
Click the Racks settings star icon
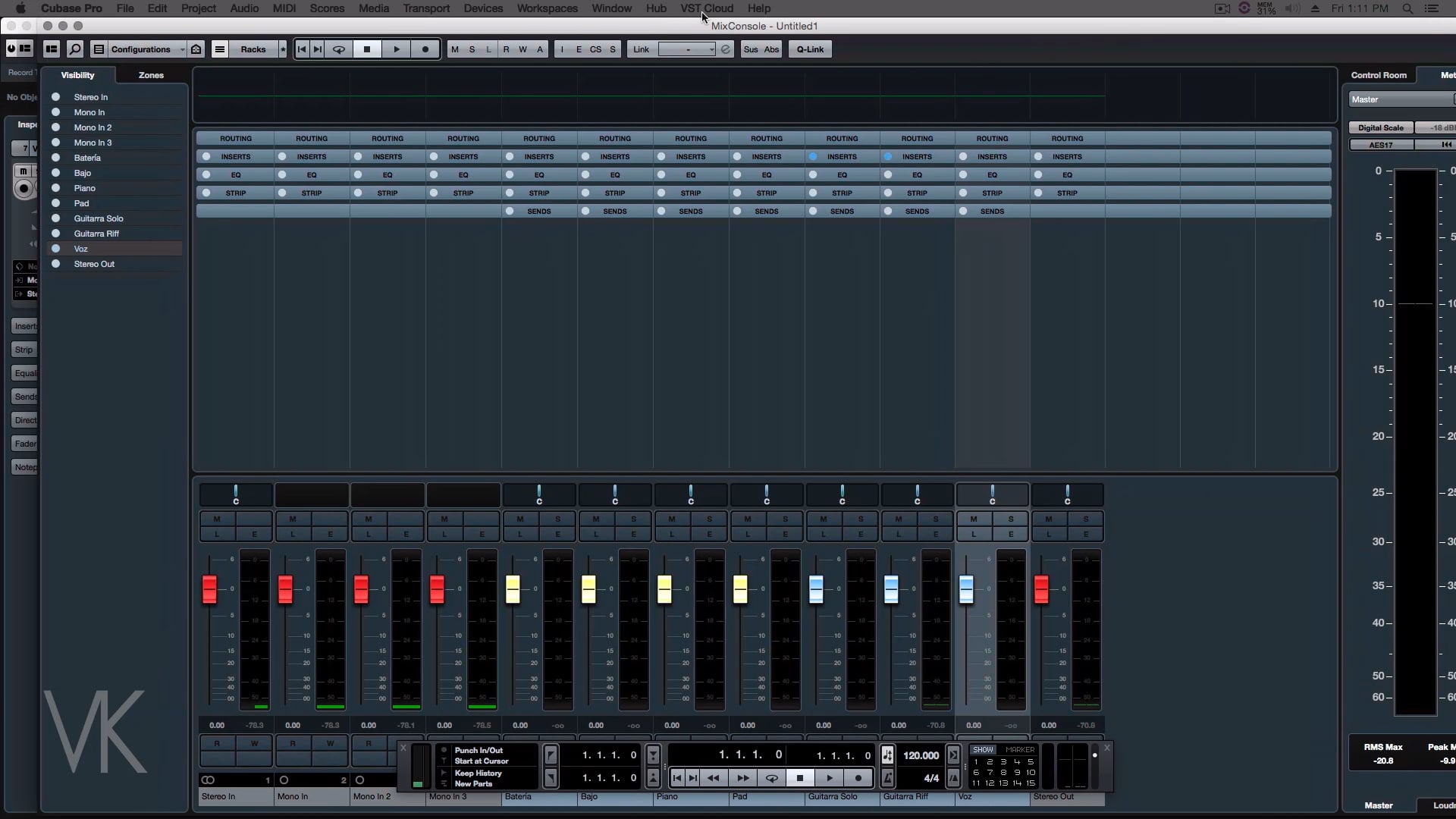(283, 49)
